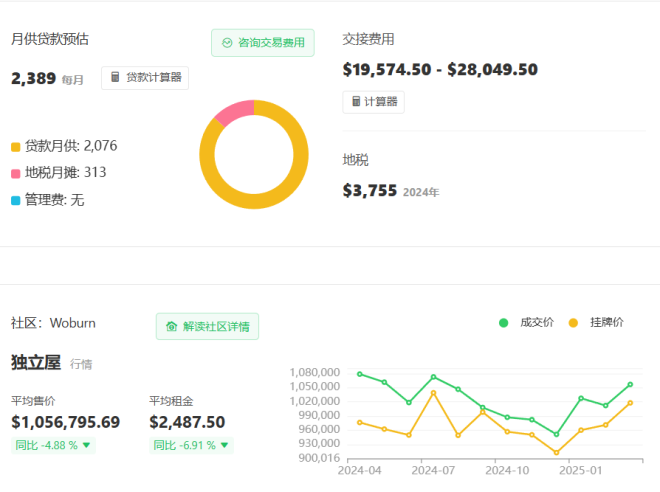Toggle 挂牌价 yellow legend dot
The height and width of the screenshot is (492, 660).
pyautogui.click(x=573, y=323)
